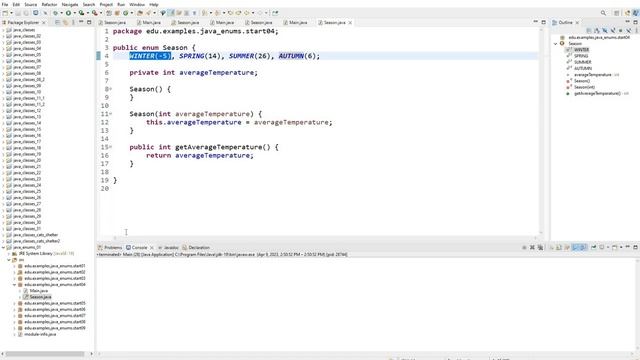Viewport: 640px width, 360px height.
Task: Close the Console view tab
Action: pyautogui.click(x=152, y=247)
